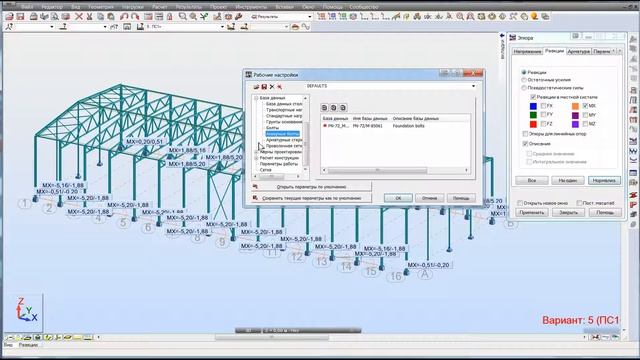Click the XYZ axis orientation icon
Image resolution: width=640 pixels, height=360 pixels.
coord(26,310)
